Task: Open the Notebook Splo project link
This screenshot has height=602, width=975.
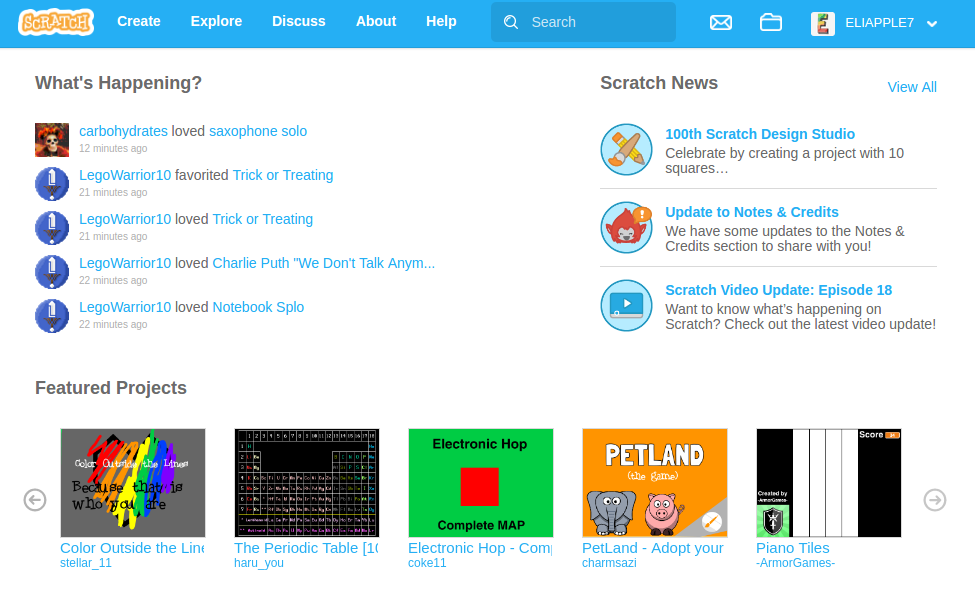Action: pyautogui.click(x=258, y=307)
